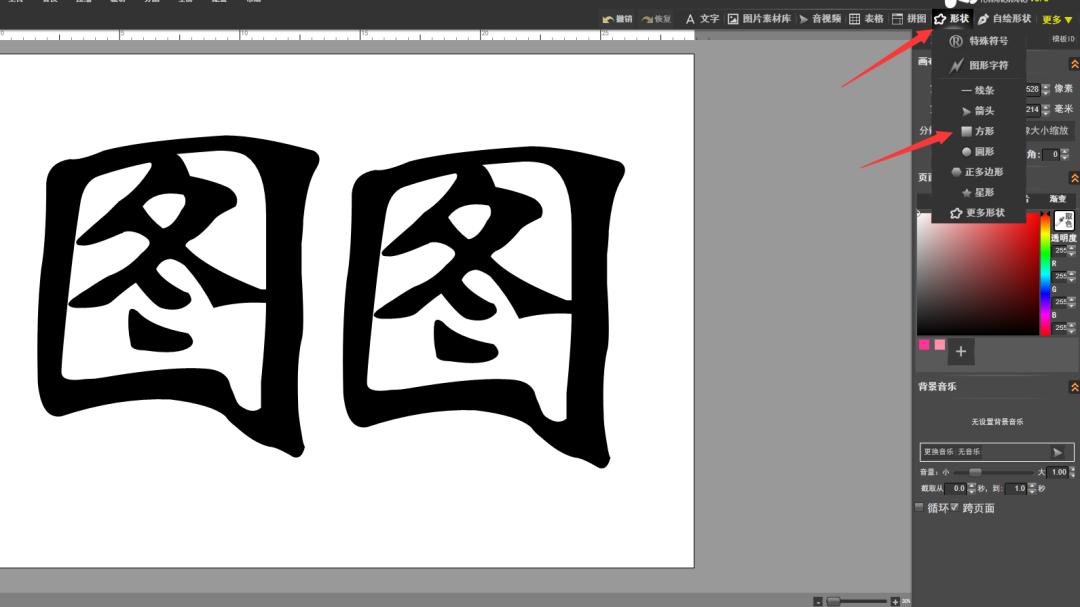
Task: Click the 音量 volume slider handle
Action: click(976, 472)
